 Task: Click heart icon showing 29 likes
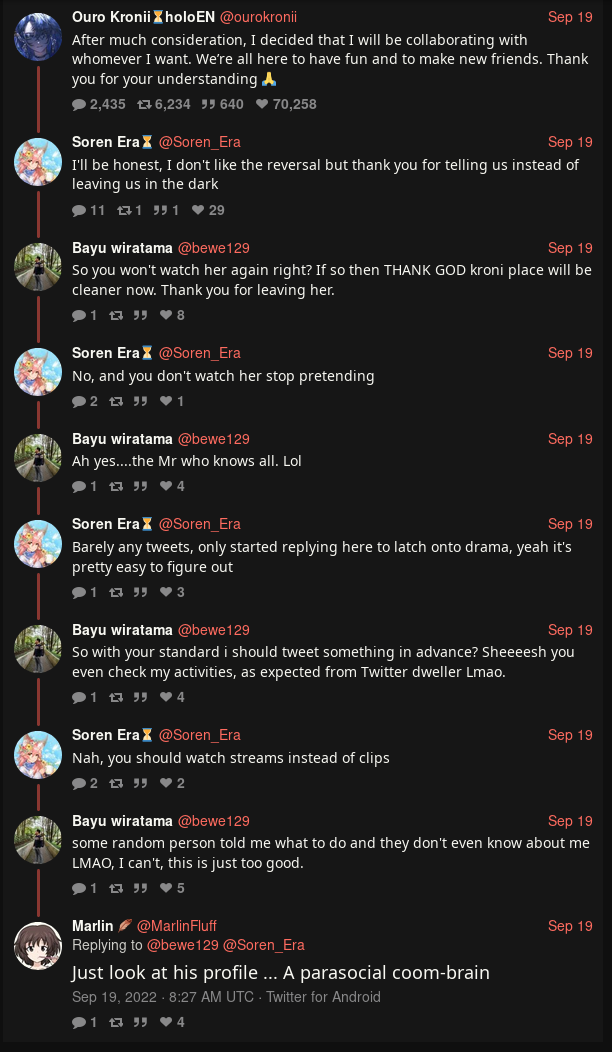[198, 210]
